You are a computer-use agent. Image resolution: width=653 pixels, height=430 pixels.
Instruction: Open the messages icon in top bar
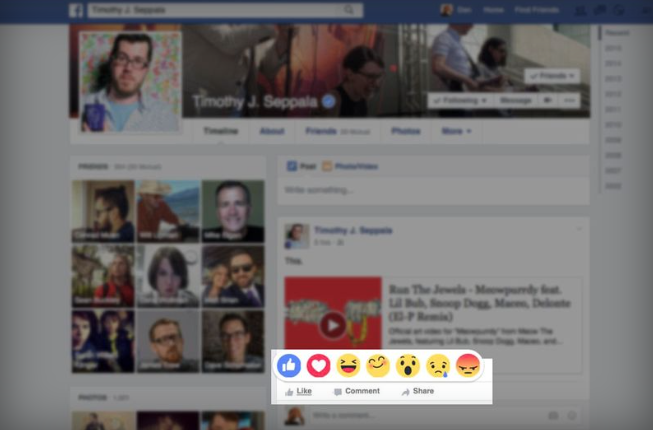(600, 10)
